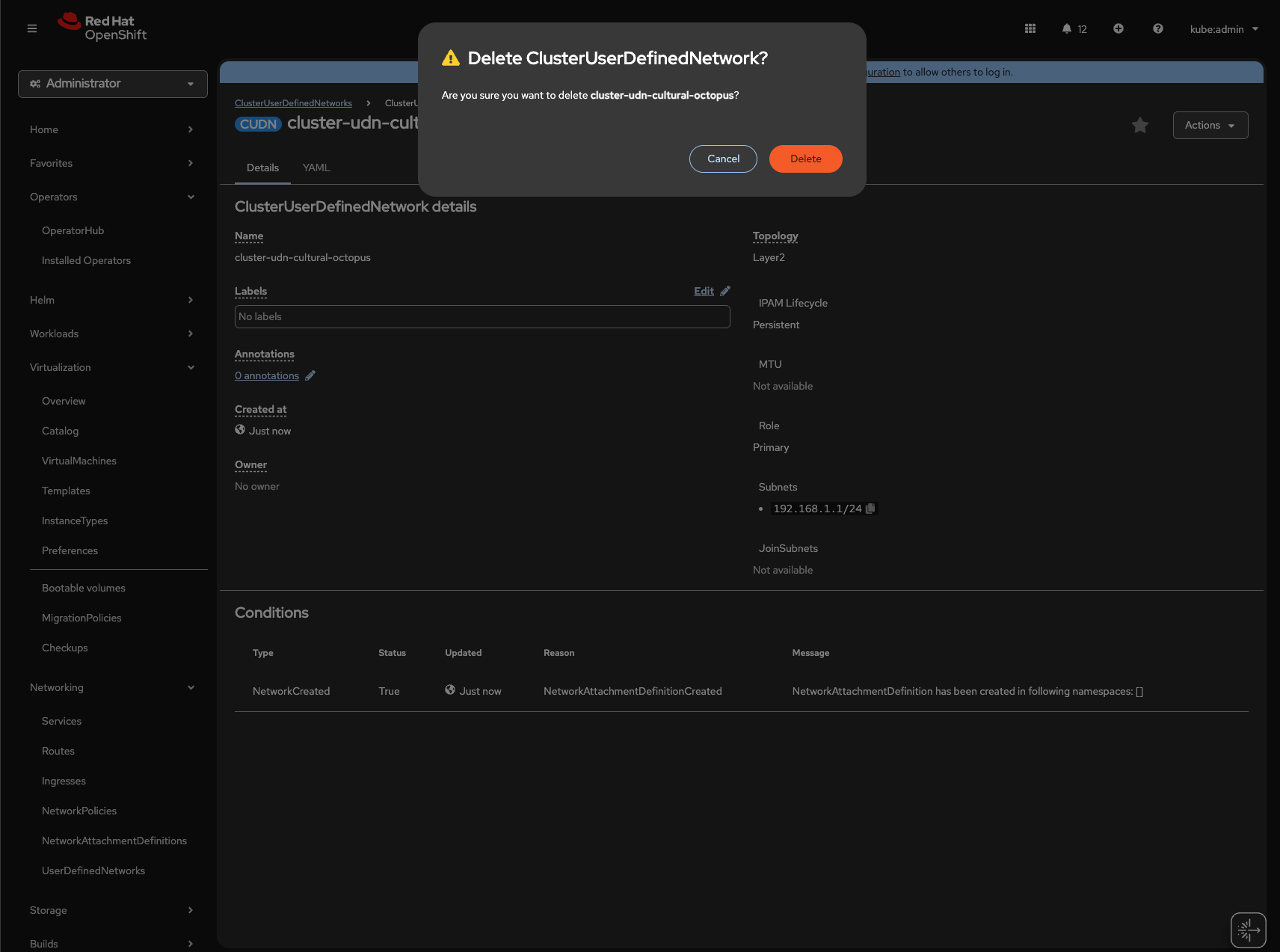Open Preferences in sidebar
This screenshot has width=1280, height=952.
point(70,550)
